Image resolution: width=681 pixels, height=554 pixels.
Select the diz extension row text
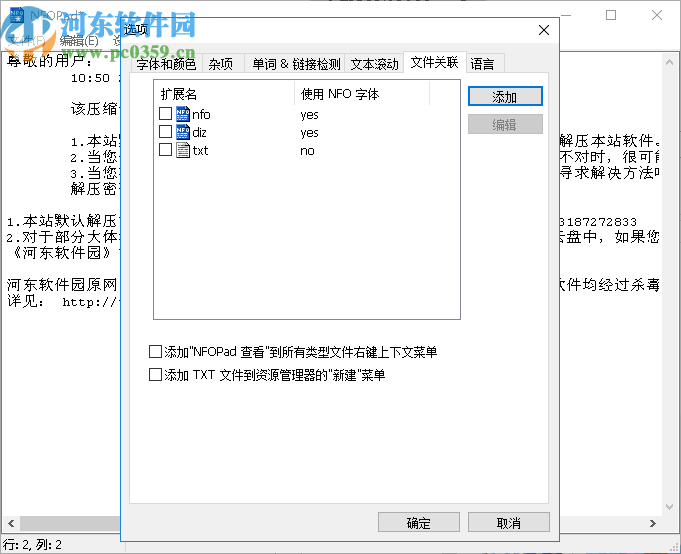click(x=199, y=132)
